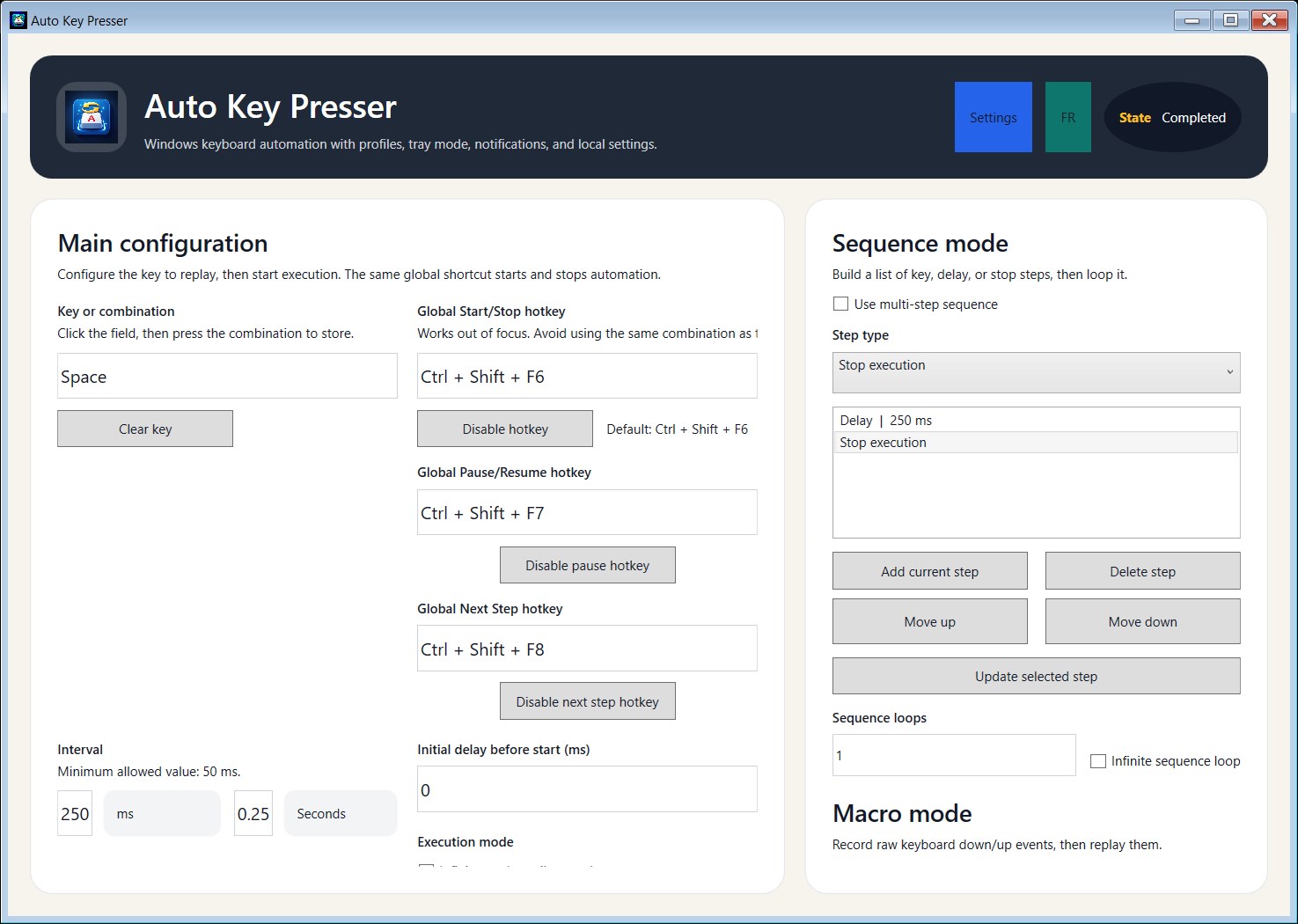
Task: Click the Clear key button
Action: coord(145,429)
